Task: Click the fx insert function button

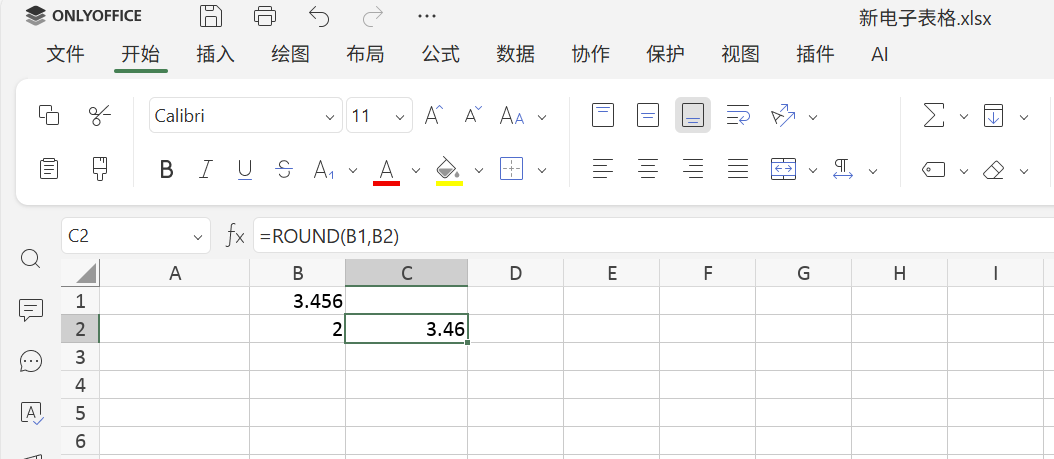Action: (235, 236)
